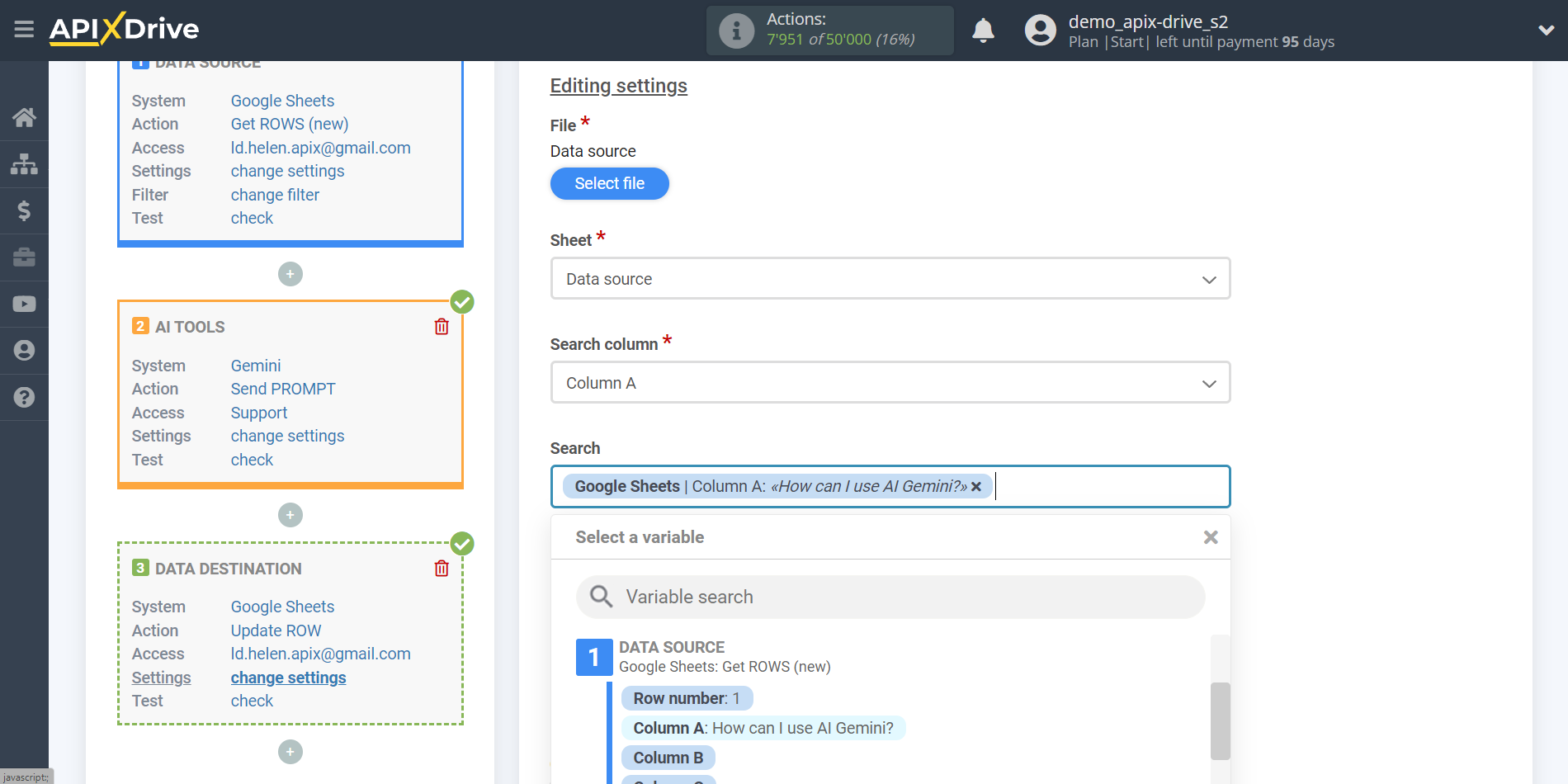Open briefcase icon in sidebar

pos(24,257)
